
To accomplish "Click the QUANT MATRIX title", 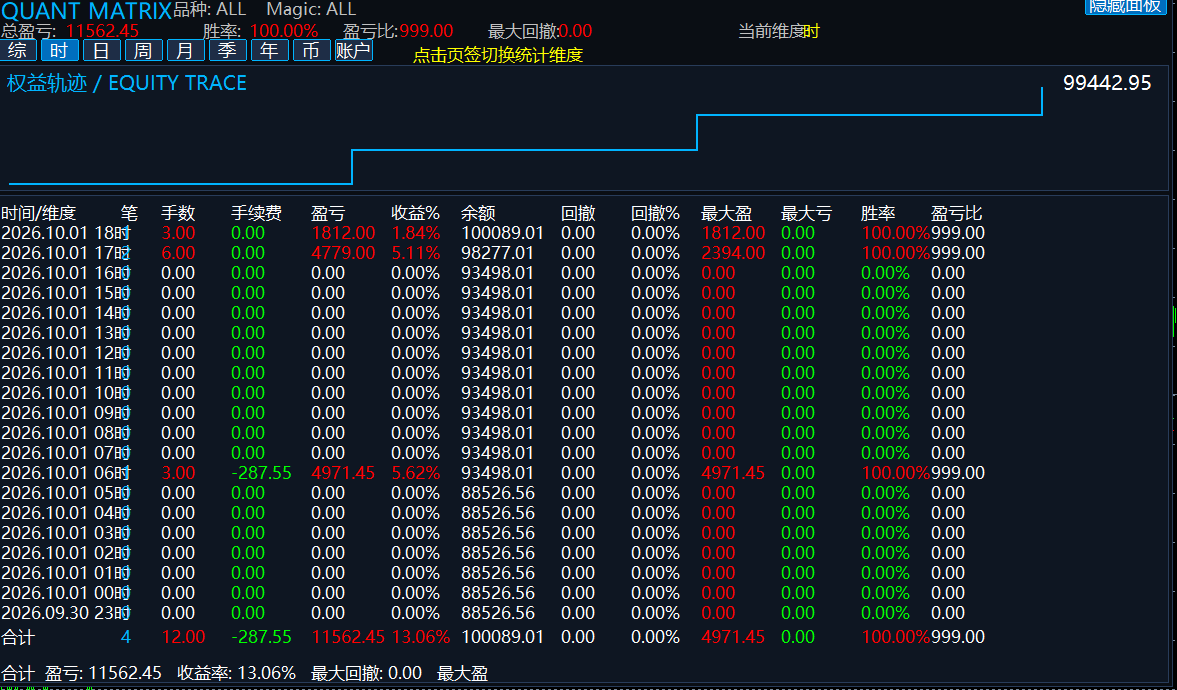I will point(86,11).
